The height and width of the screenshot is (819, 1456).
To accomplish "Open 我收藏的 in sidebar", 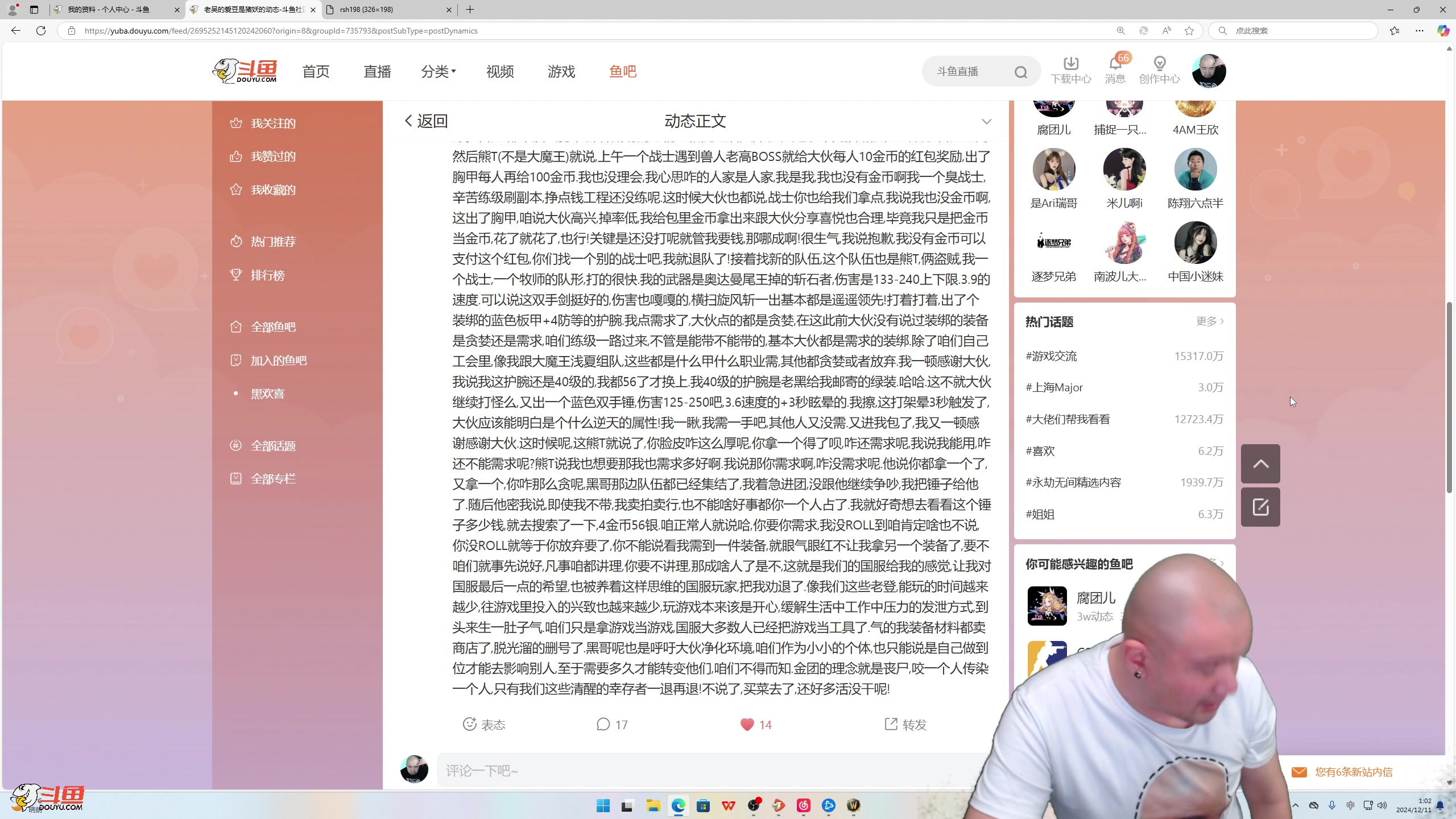I will 262,190.
